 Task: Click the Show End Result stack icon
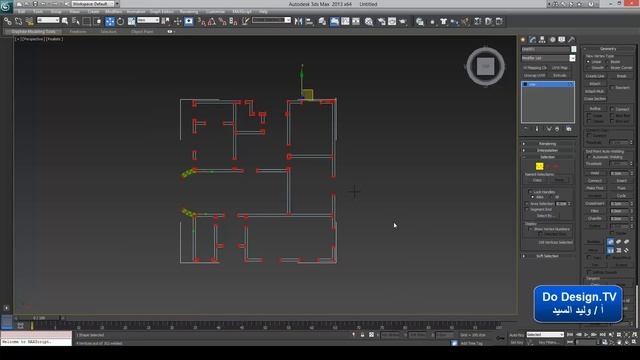point(537,129)
